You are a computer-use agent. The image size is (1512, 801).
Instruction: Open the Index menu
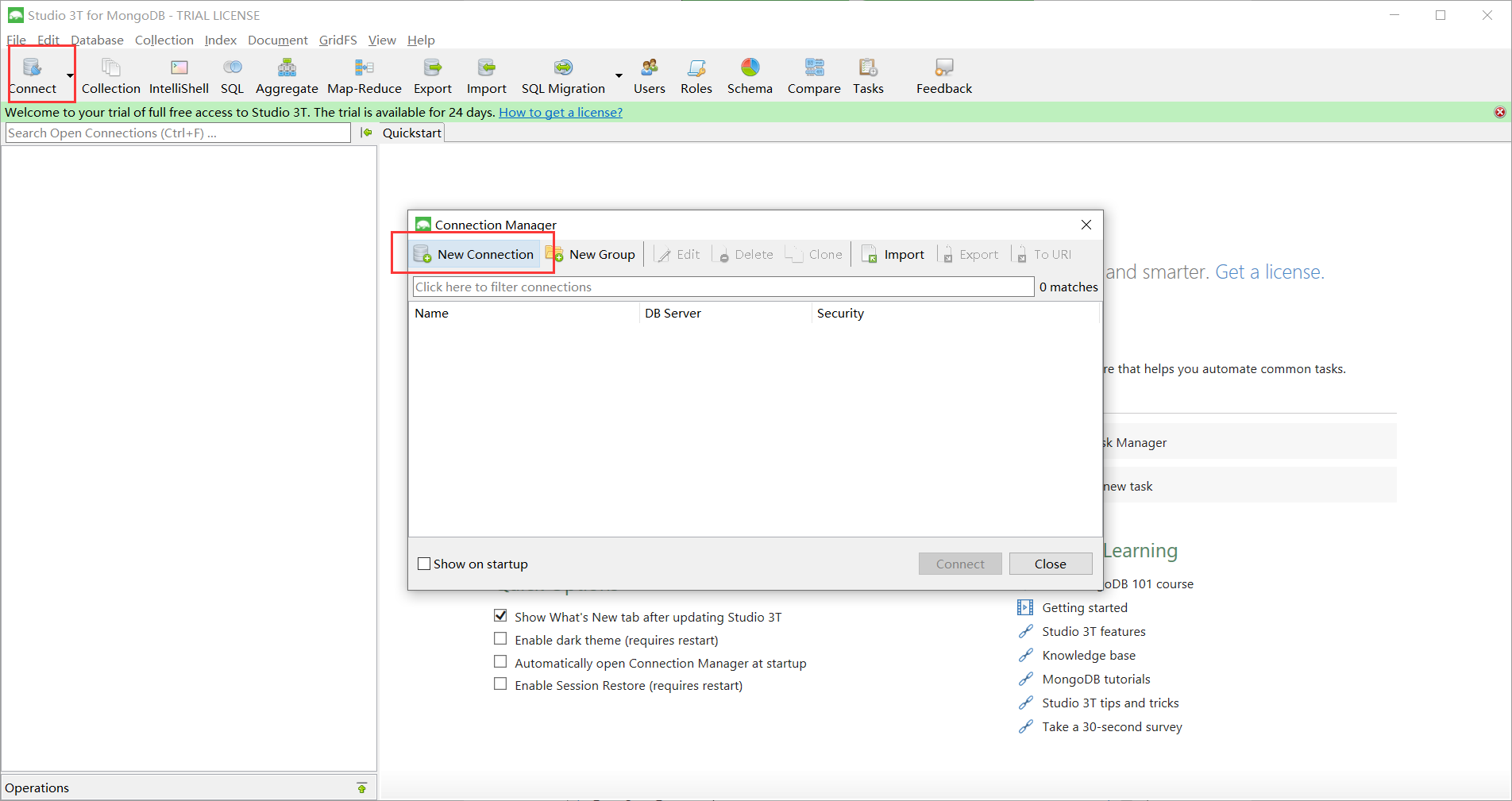pos(221,40)
